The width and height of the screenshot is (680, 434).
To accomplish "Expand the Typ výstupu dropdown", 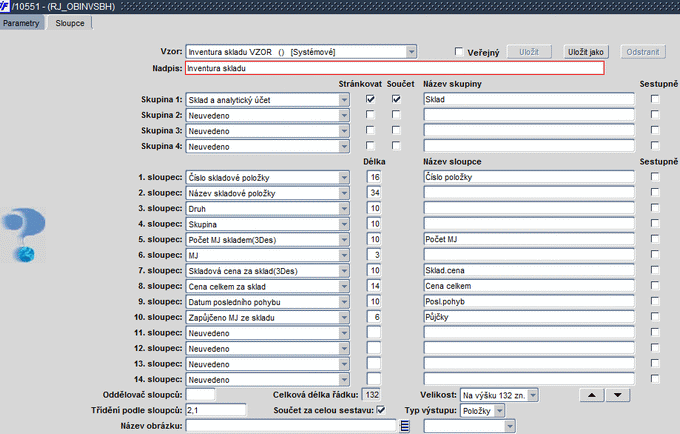I will coord(499,410).
